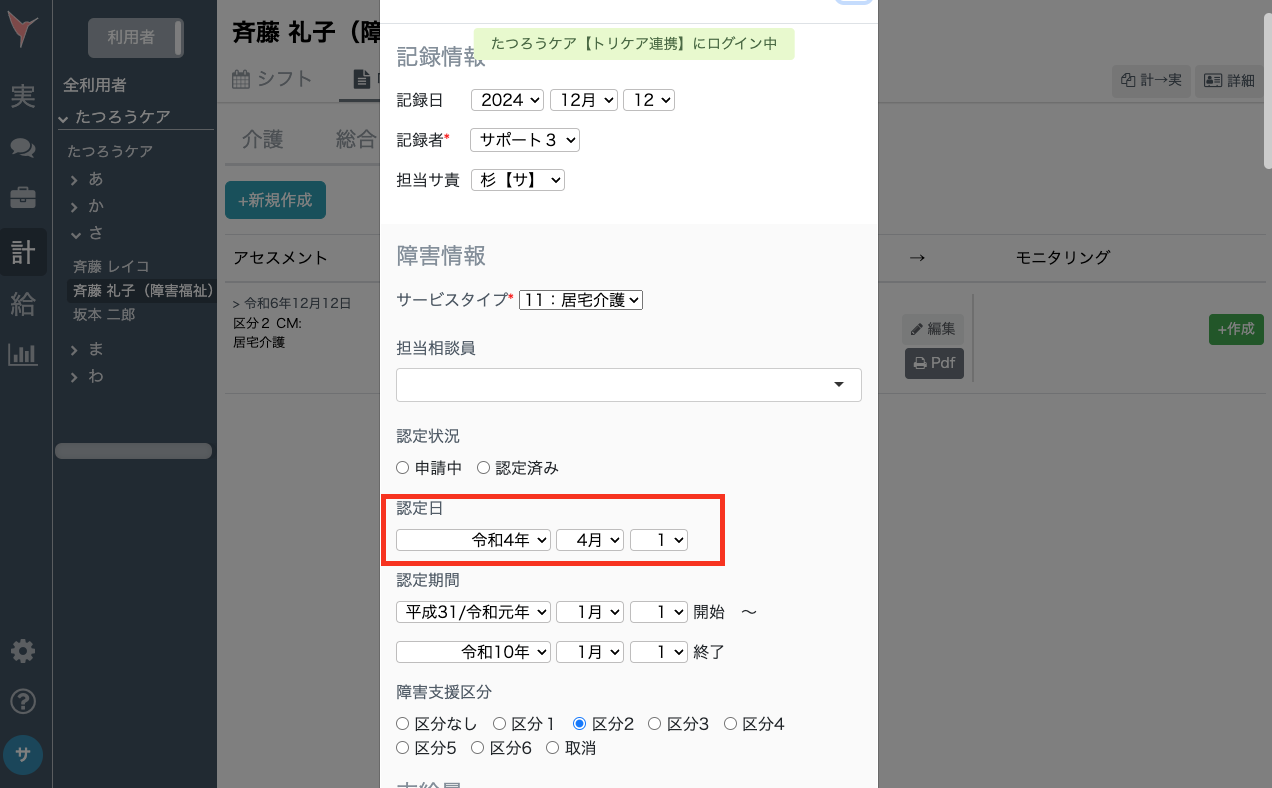
Task: Expand the あ group in user tree
Action: point(75,179)
